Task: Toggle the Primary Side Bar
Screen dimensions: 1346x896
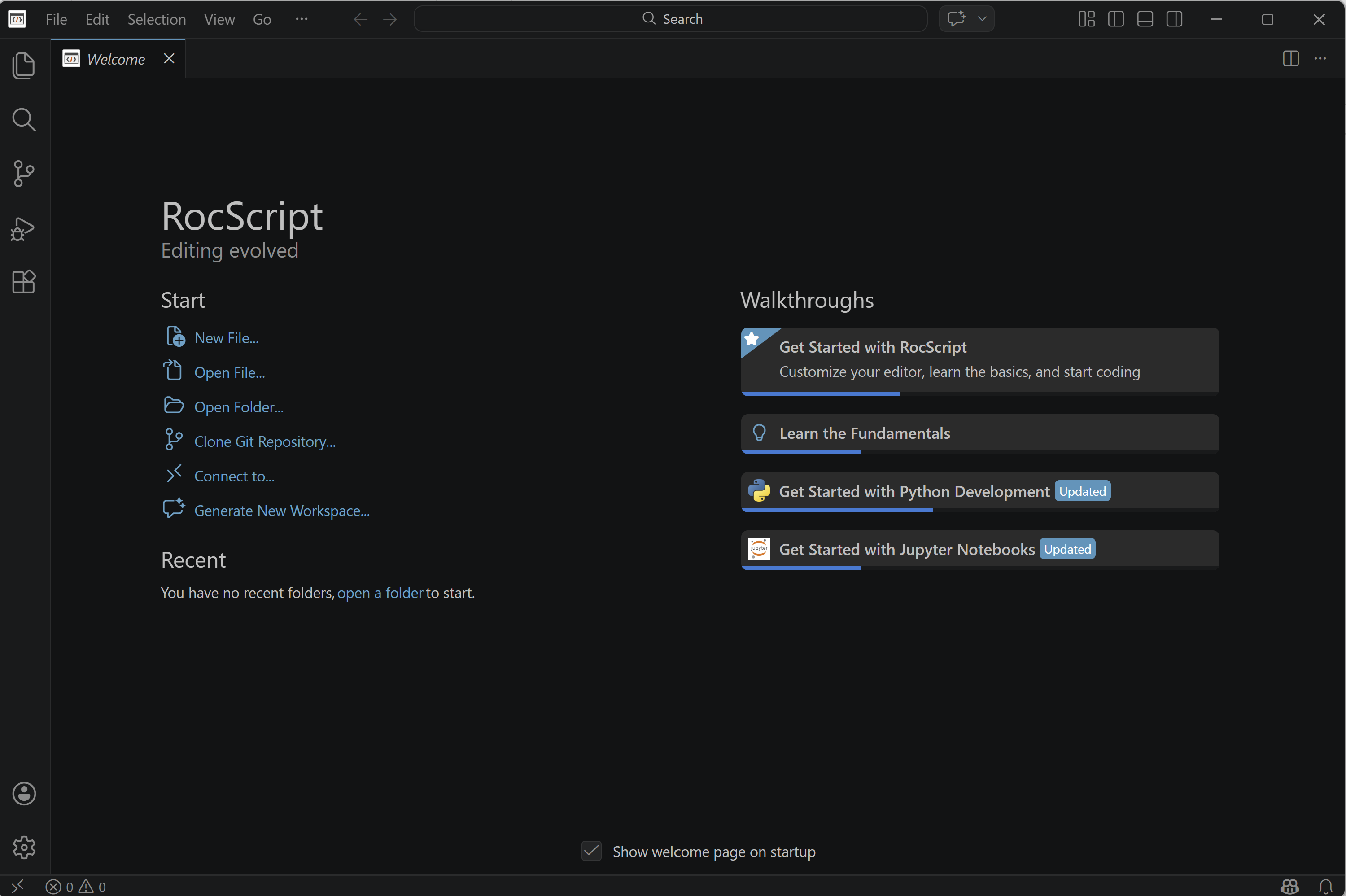Action: tap(1116, 19)
